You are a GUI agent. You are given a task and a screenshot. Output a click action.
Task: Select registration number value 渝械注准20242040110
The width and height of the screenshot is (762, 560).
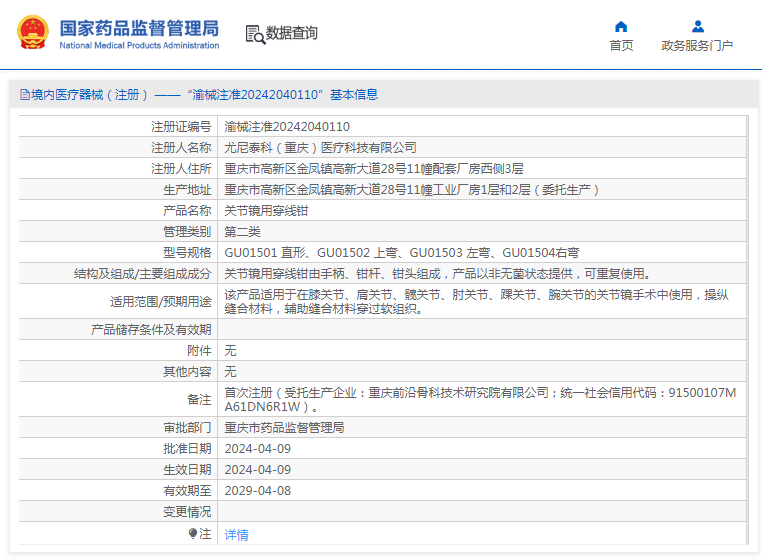pyautogui.click(x=287, y=127)
